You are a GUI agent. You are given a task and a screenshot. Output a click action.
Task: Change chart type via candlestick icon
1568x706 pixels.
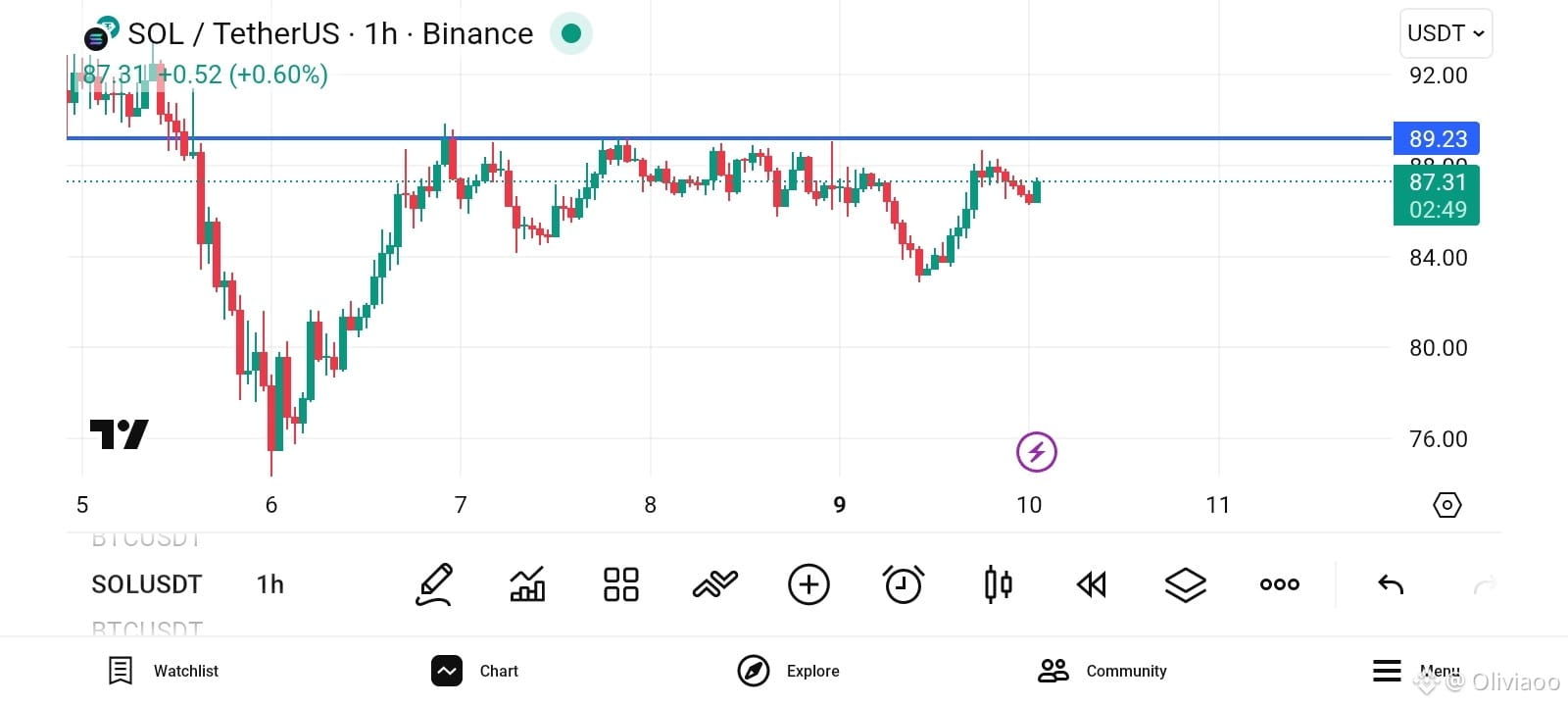(998, 584)
